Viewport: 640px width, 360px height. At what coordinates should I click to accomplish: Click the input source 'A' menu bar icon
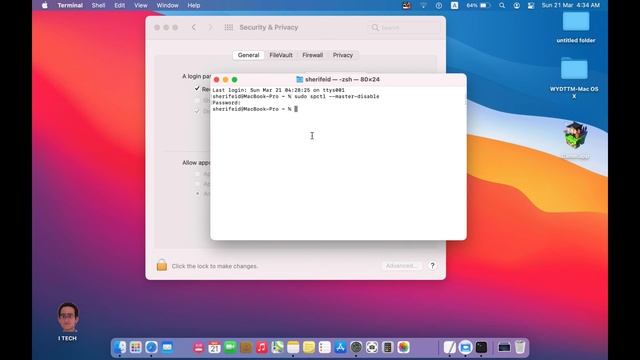454,5
